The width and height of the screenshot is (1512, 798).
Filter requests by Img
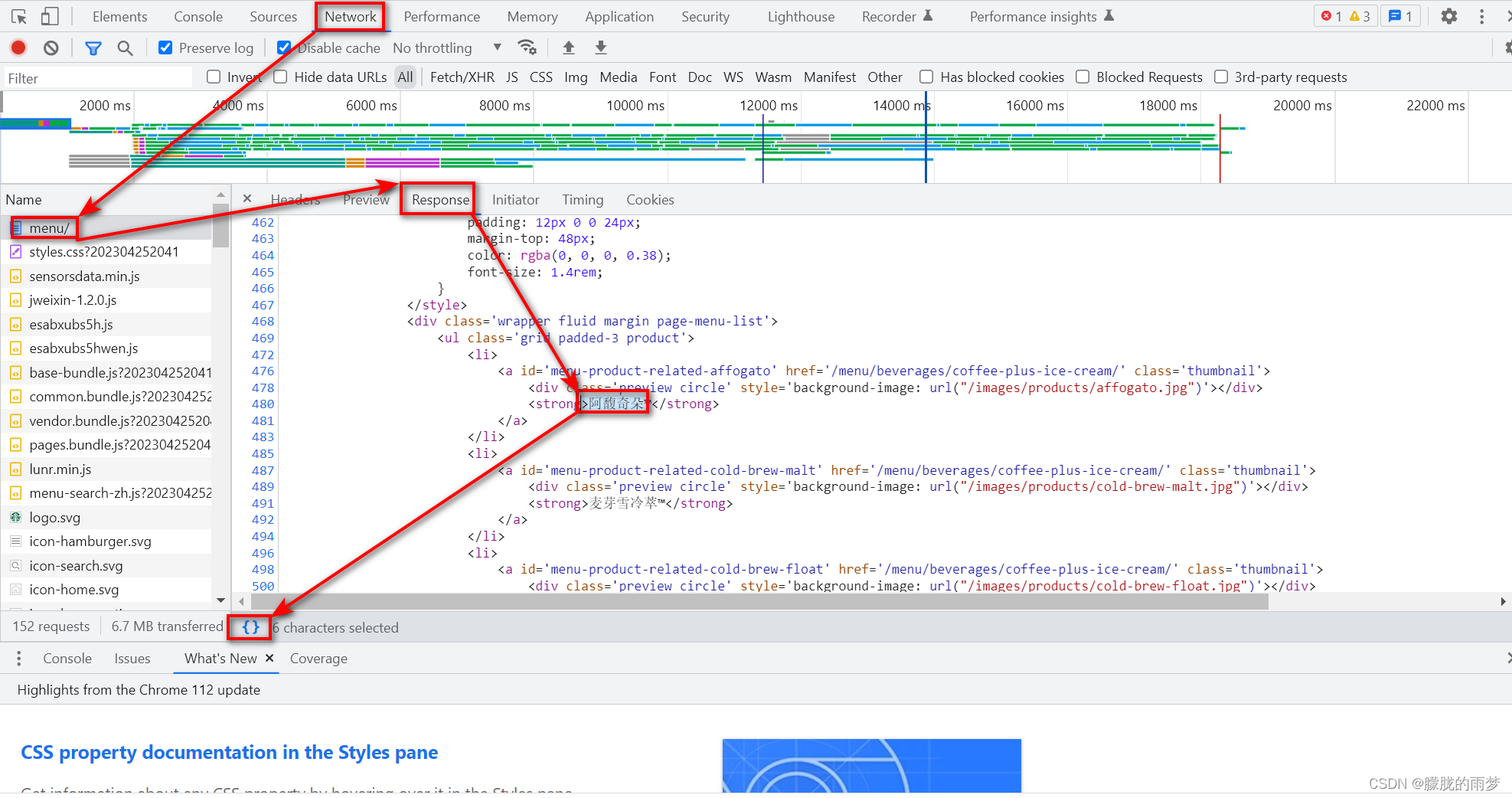click(576, 77)
